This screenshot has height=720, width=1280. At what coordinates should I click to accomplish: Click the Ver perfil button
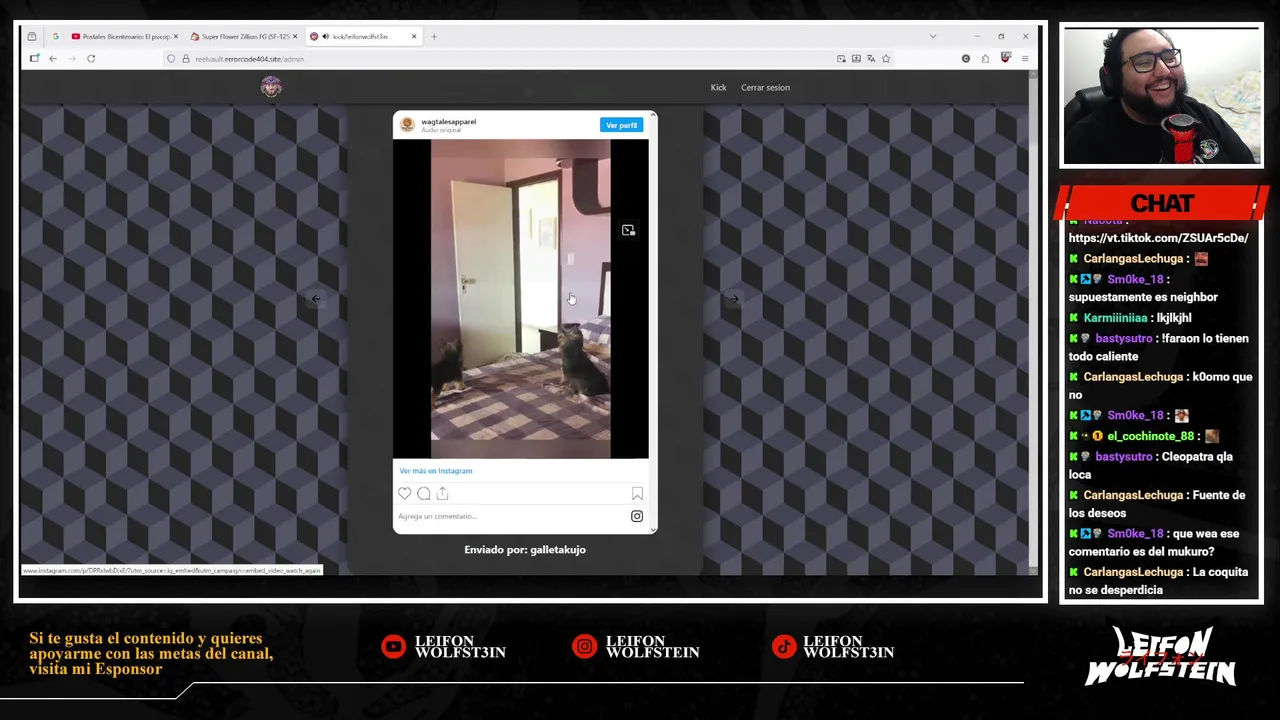[621, 125]
